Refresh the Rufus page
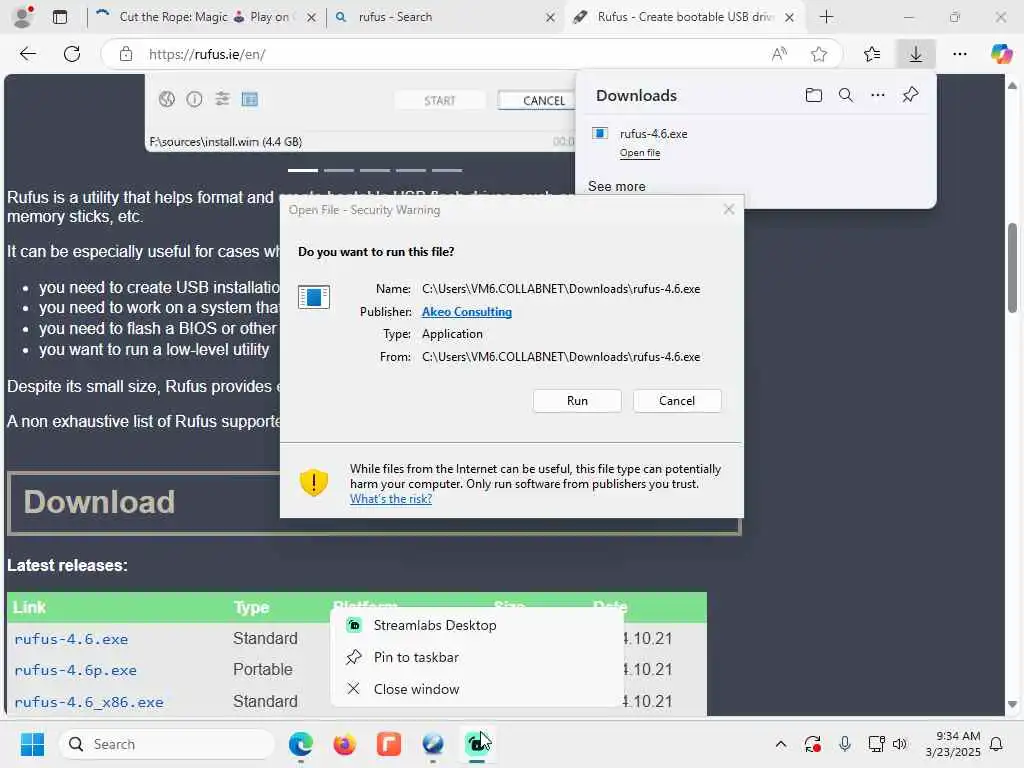 point(72,54)
